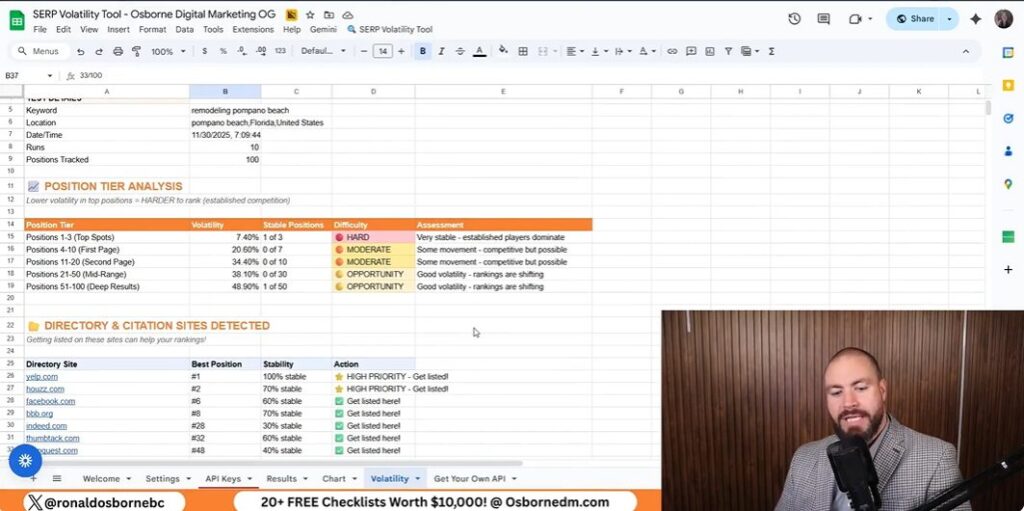Viewport: 1024px width, 511px height.
Task: Open text color picker
Action: [x=479, y=51]
